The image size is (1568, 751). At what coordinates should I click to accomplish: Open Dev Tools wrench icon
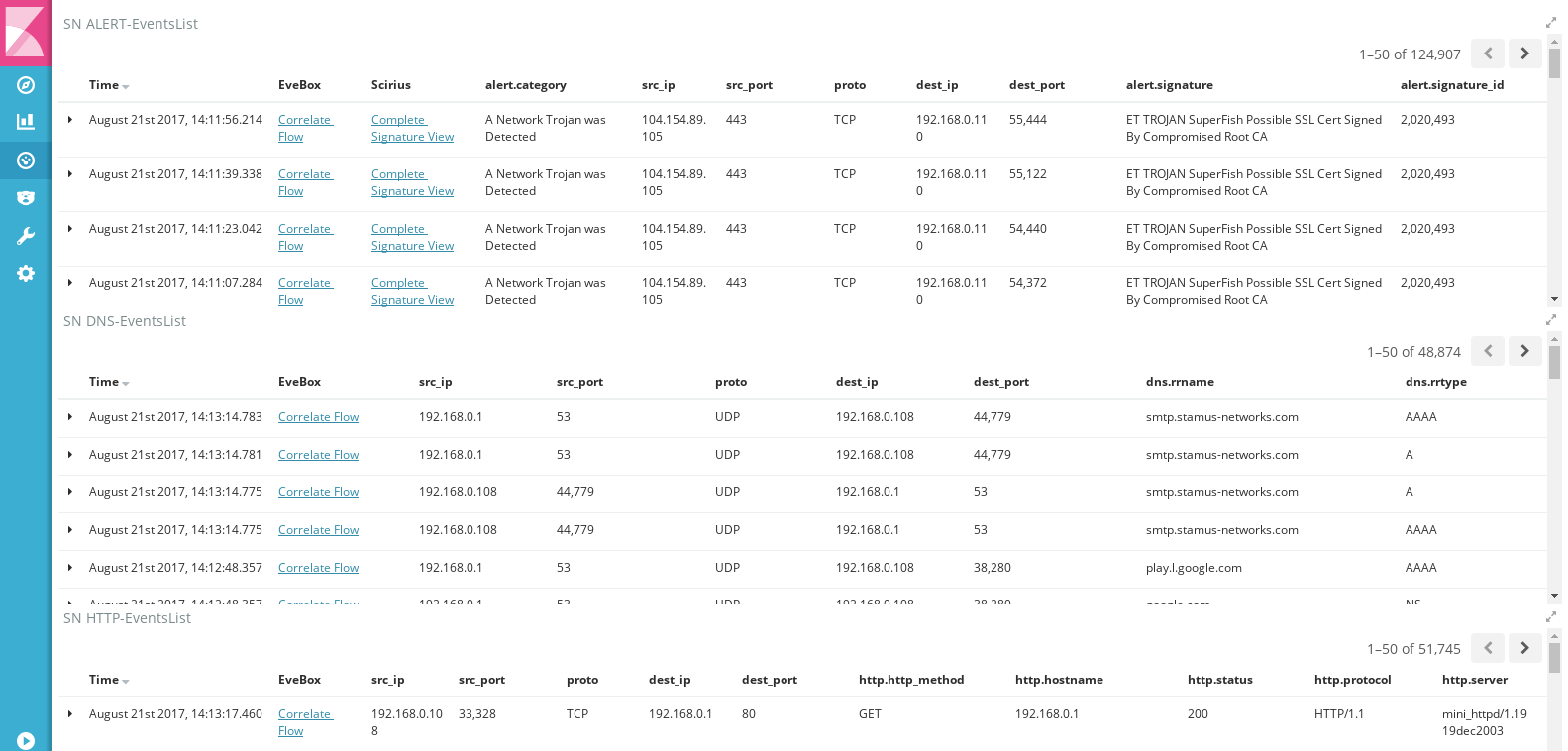26,236
